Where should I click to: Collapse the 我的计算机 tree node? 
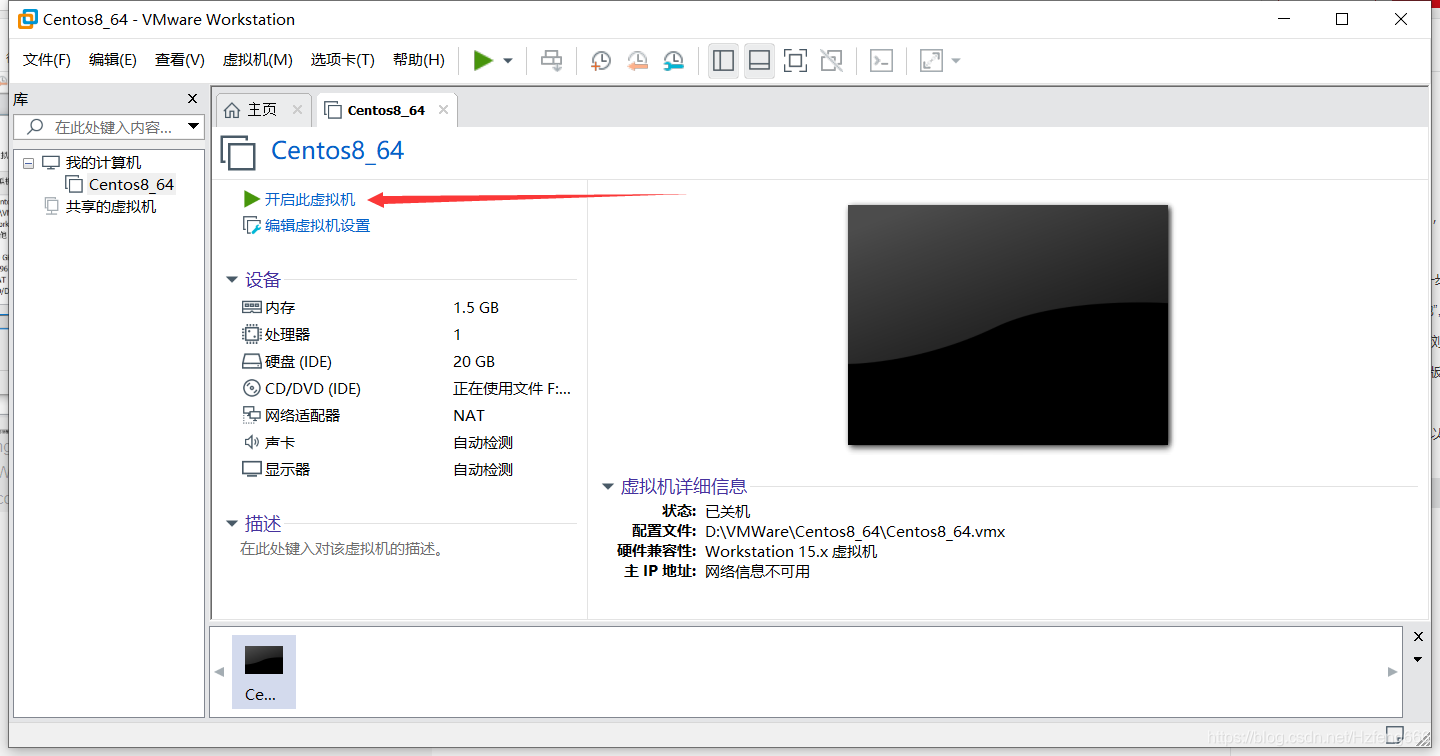pos(28,163)
